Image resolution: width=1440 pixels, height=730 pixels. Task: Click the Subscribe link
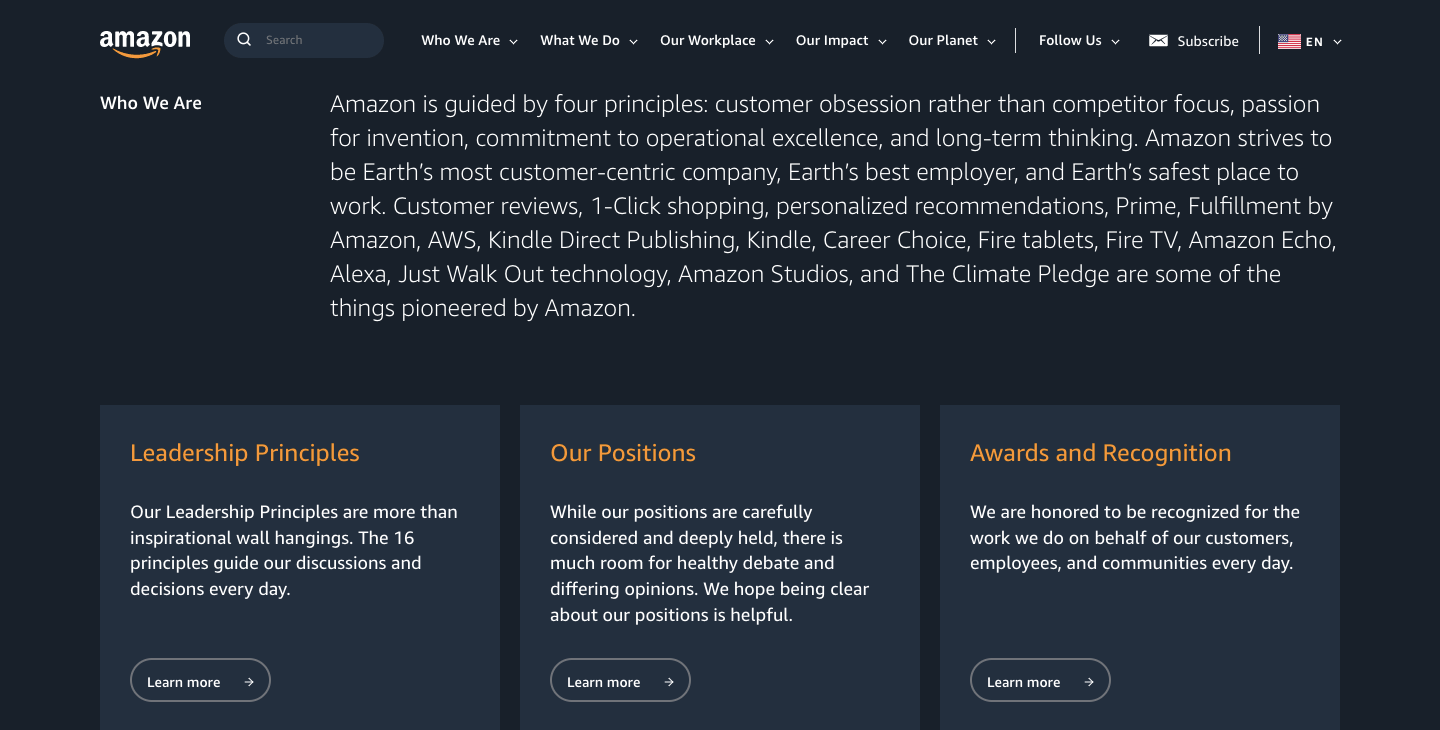1208,41
